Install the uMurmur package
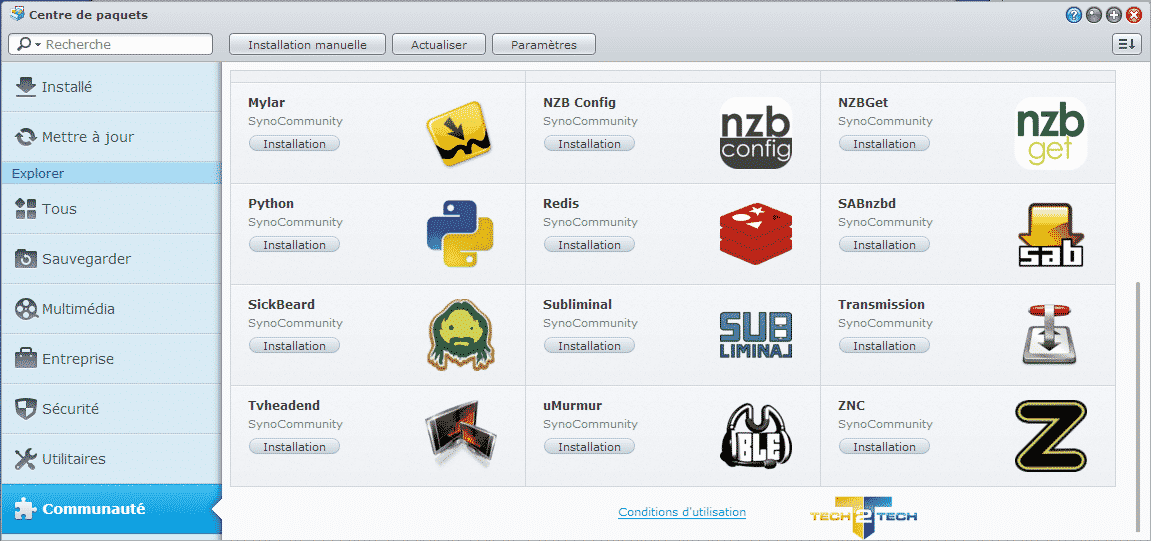Screen dimensions: 1151x541 [x=589, y=446]
